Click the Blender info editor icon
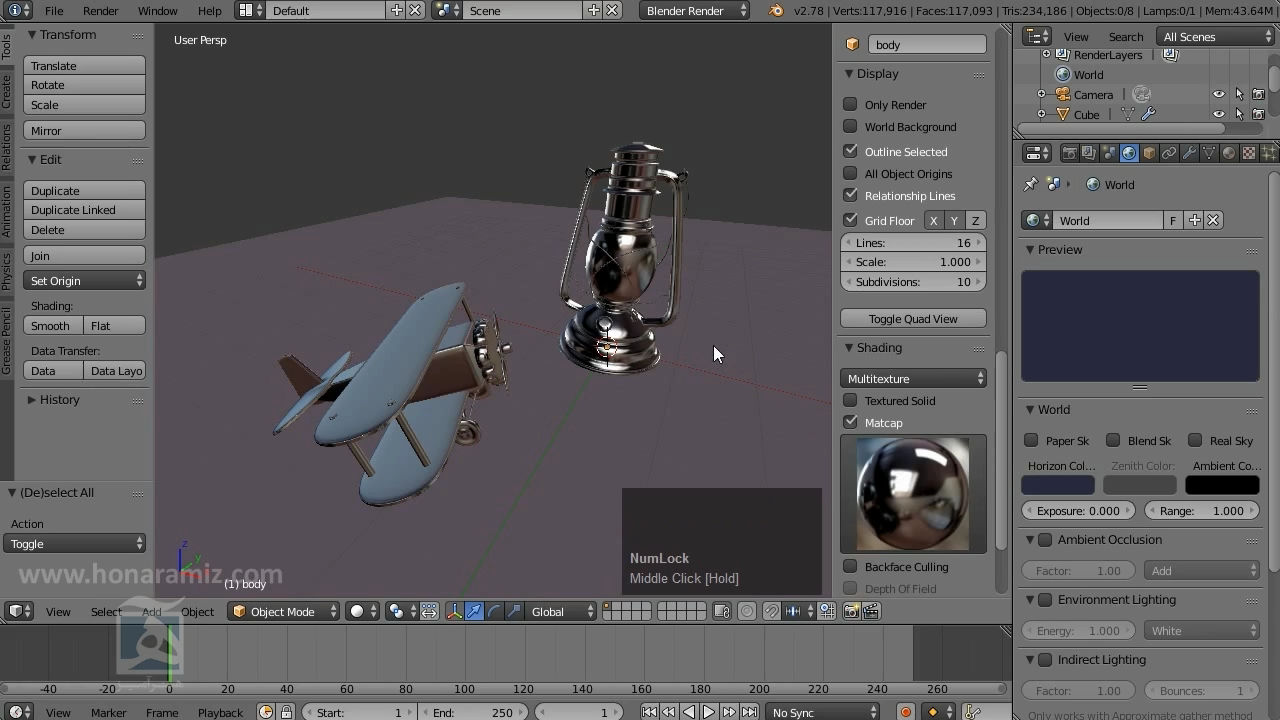 pos(19,10)
